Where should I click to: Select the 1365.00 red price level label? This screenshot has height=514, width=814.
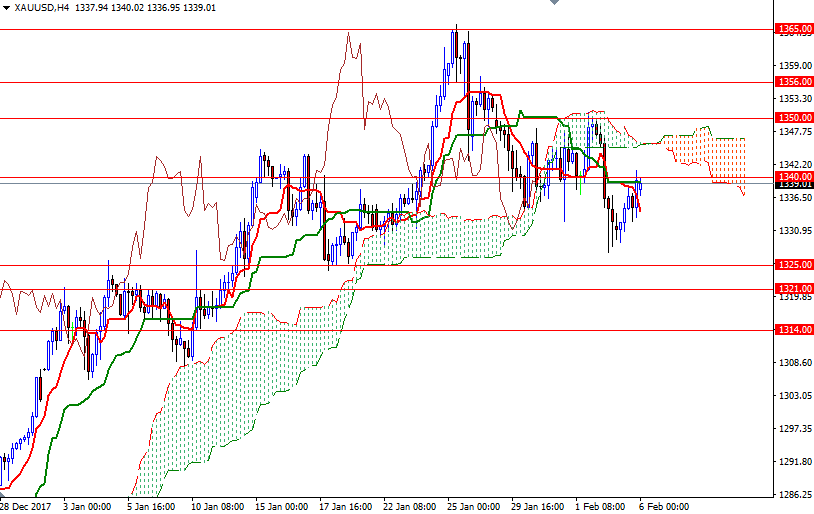click(x=793, y=30)
